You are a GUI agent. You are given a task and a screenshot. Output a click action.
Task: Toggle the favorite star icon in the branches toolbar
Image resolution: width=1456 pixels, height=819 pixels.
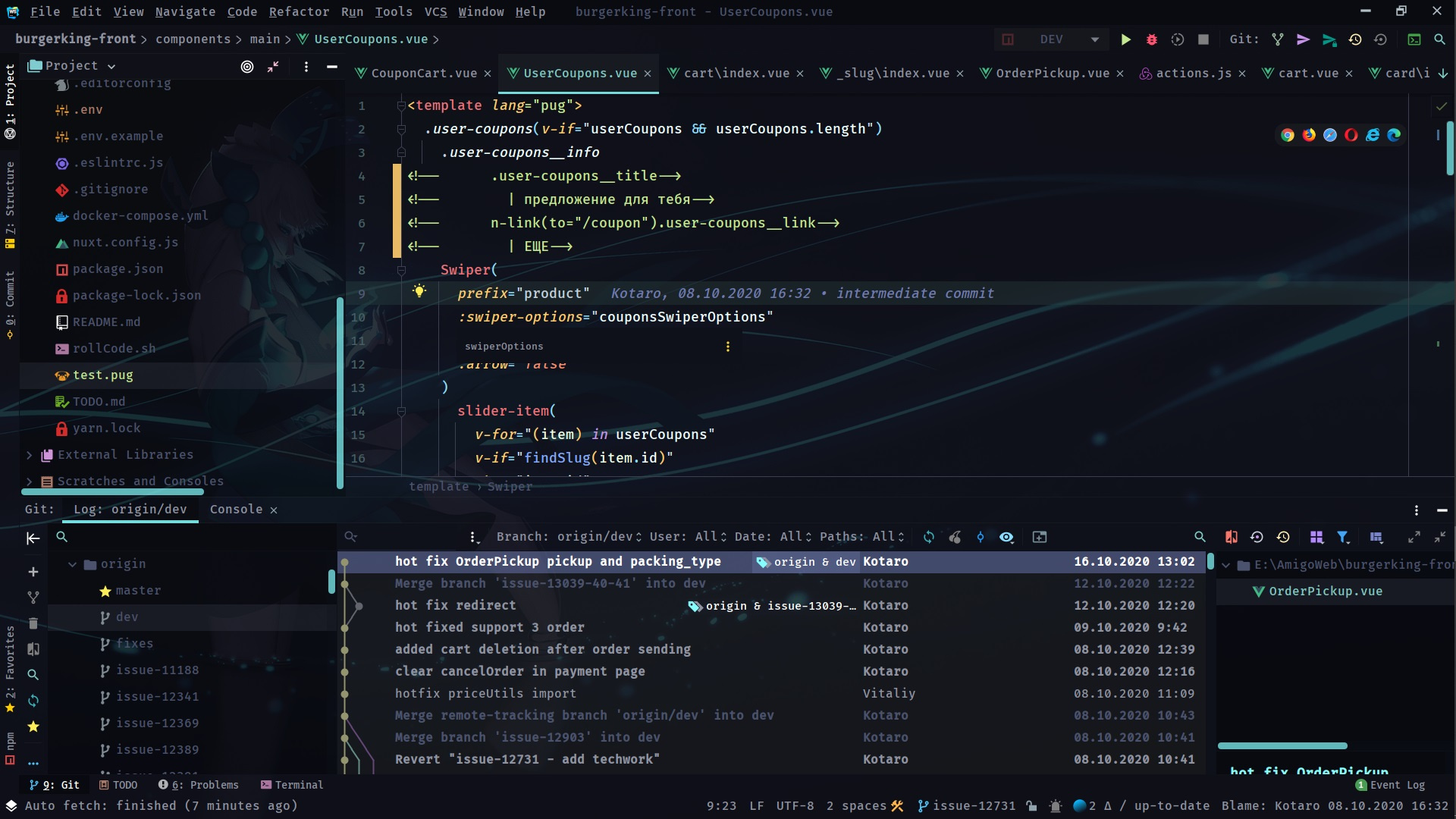coord(33,726)
